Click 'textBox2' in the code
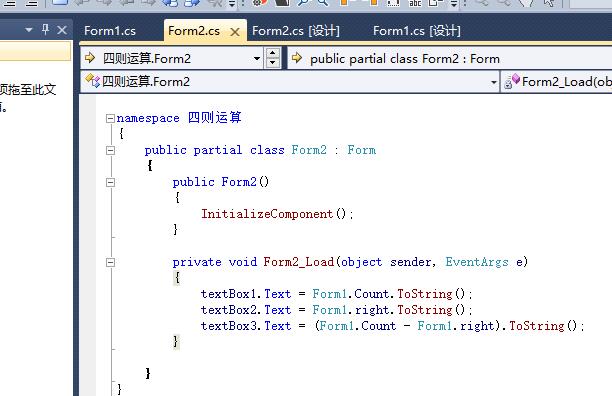612x396 pixels. point(229,310)
